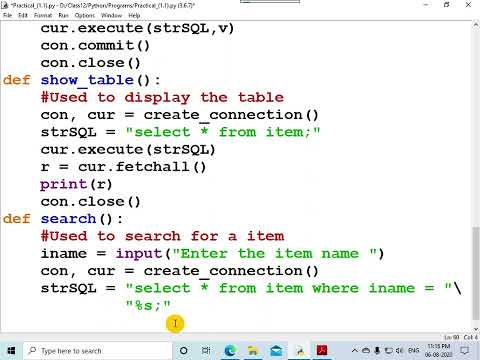Close the IDLE editor window
The width and height of the screenshot is (480, 360).
tap(468, 5)
